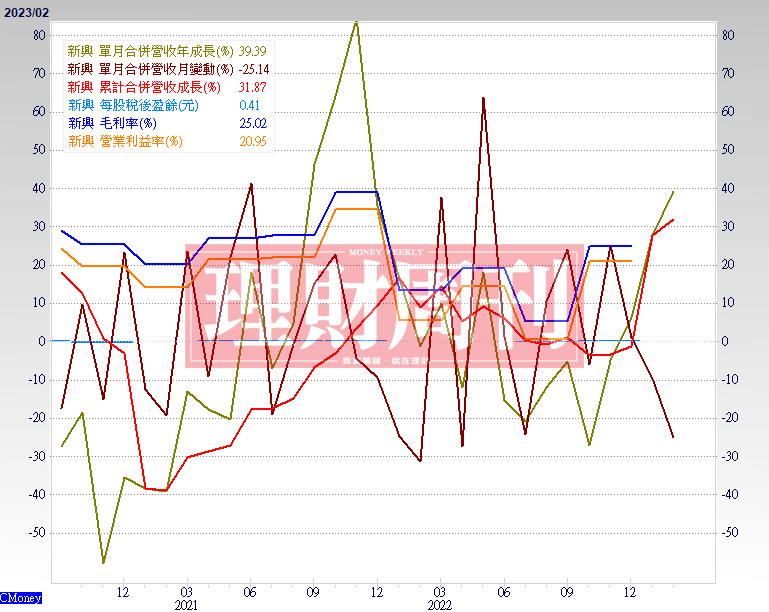Click the 0 label on right y-axis
This screenshot has width=769, height=612.
[725, 341]
